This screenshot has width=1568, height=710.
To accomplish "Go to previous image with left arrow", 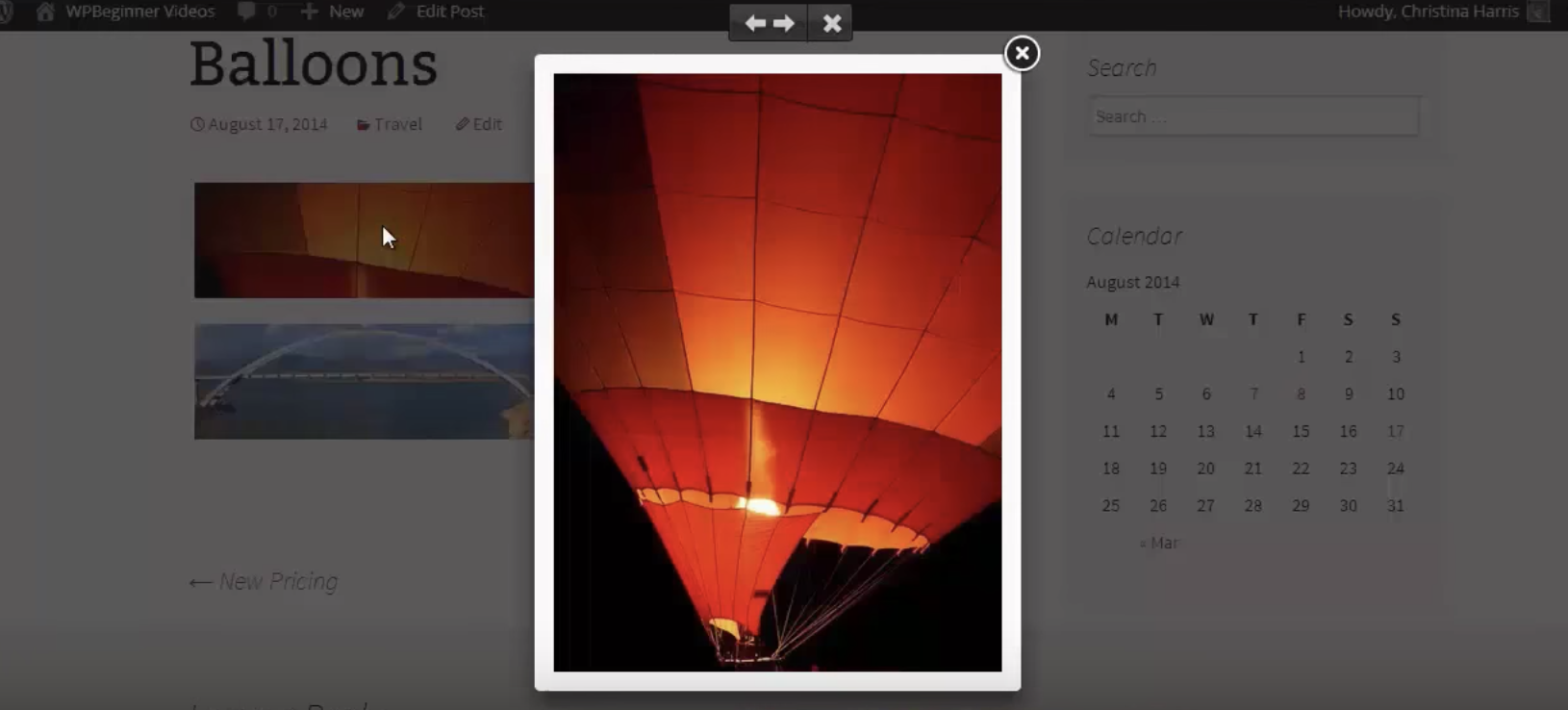I will pos(755,23).
